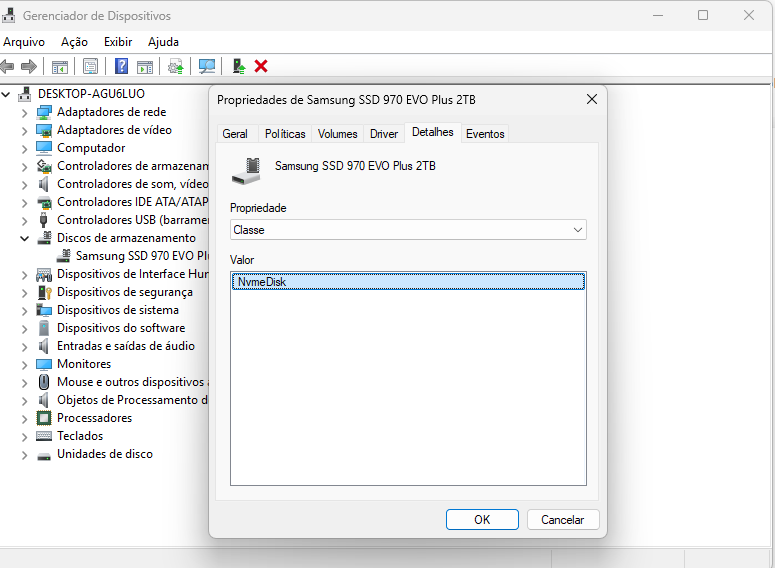Click the Teclados keyboard icon
Viewport: 775px width, 568px height.
click(x=44, y=436)
